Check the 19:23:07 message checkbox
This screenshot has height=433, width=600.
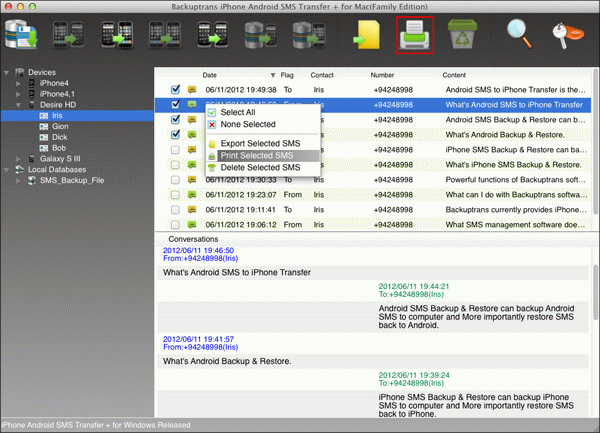tap(175, 195)
